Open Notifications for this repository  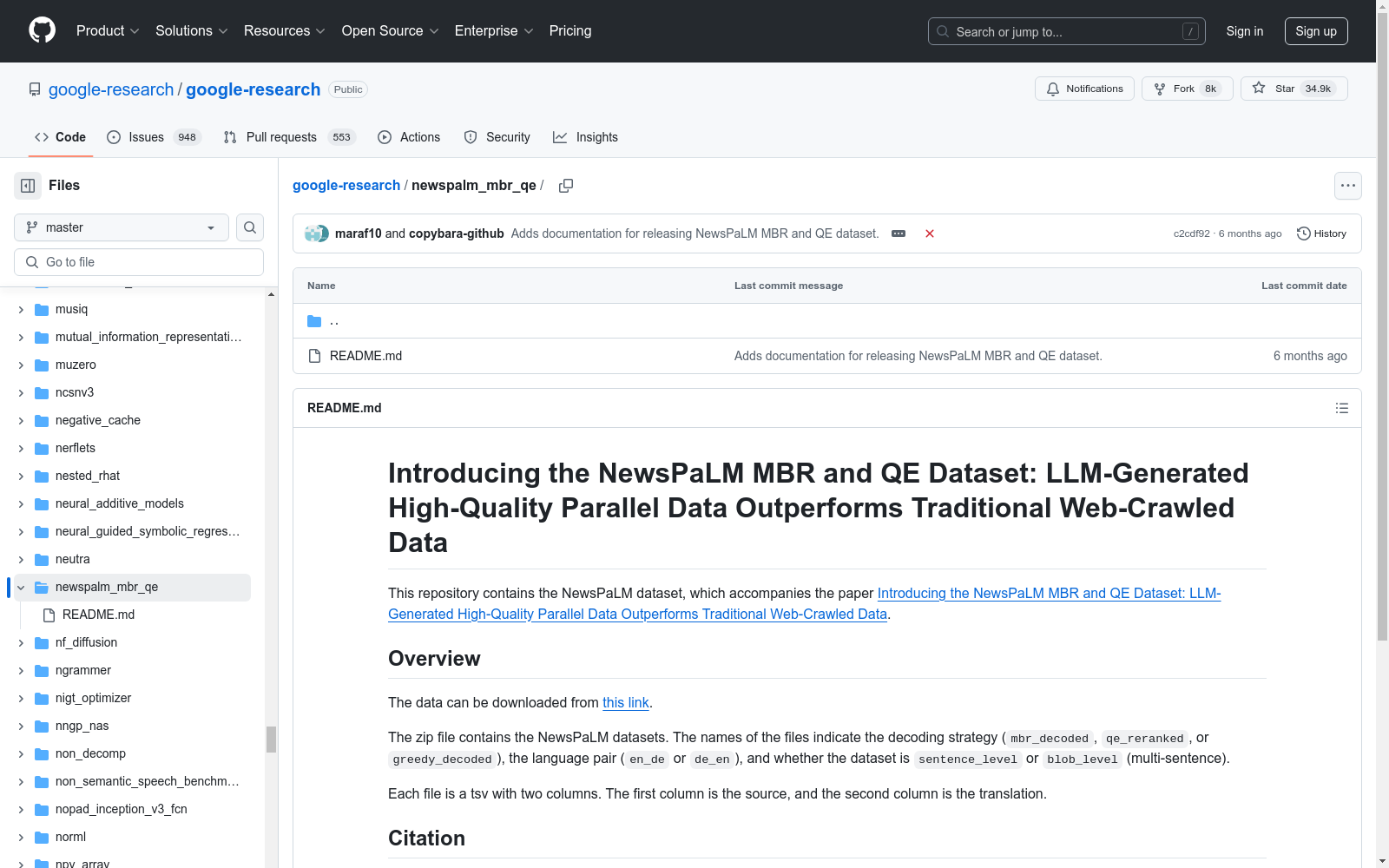[x=1084, y=89]
